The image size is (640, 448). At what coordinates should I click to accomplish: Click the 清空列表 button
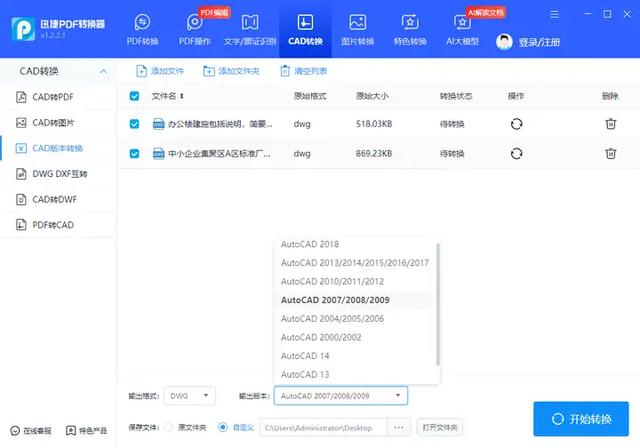click(304, 71)
